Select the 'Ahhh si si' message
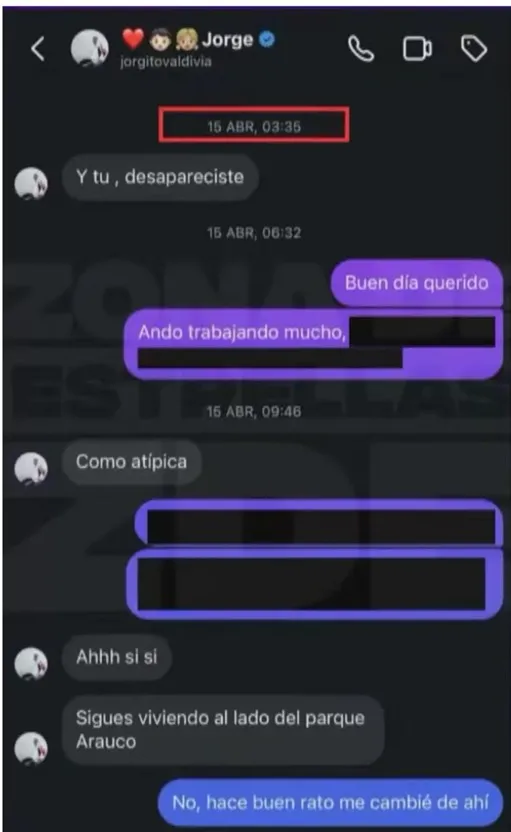 (117, 657)
